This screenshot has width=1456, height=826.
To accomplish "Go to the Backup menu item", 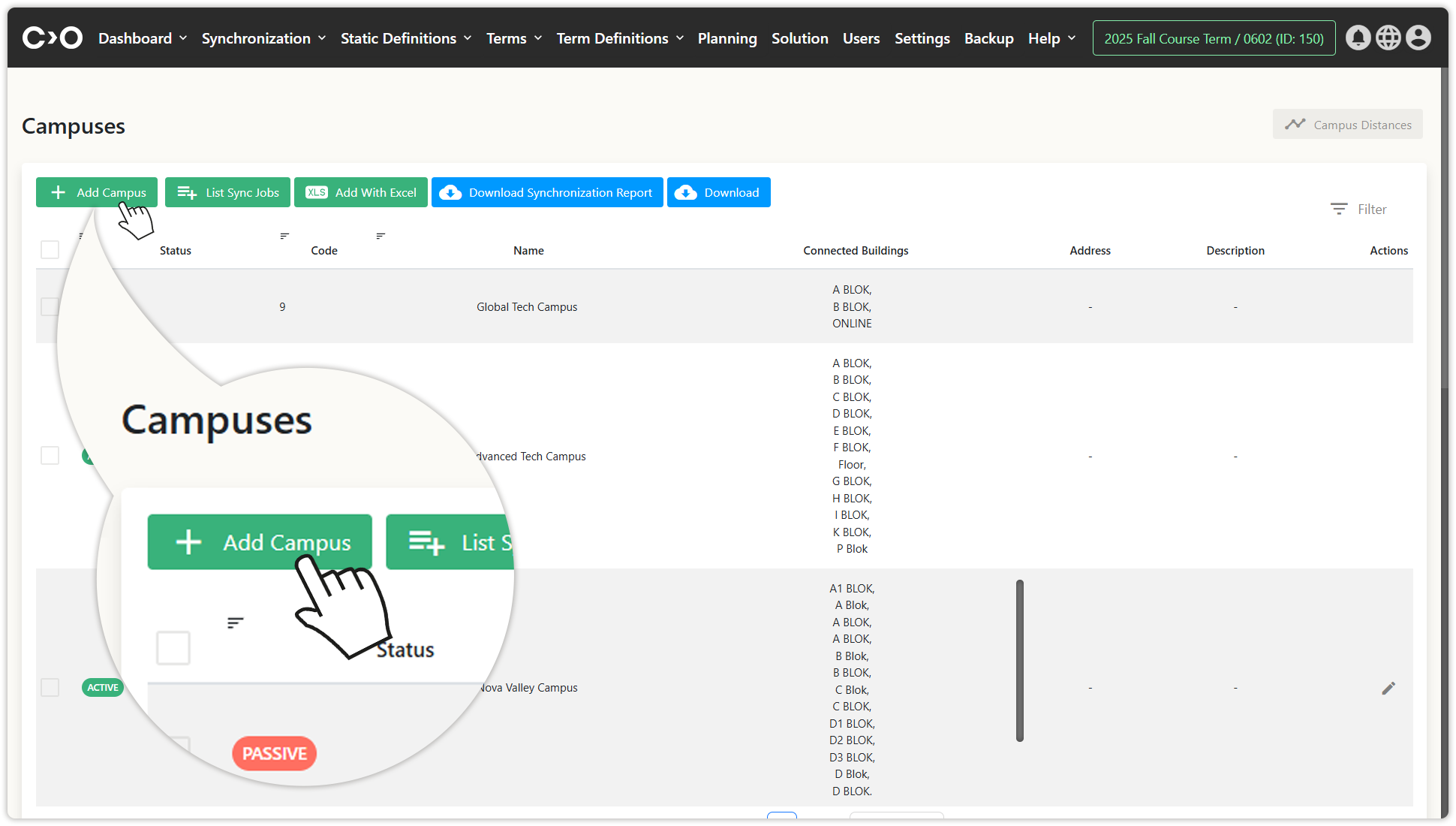I will pyautogui.click(x=988, y=38).
